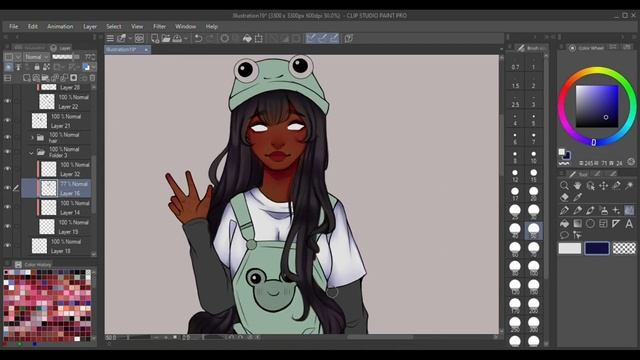Select the Zoom magnifier tool
The width and height of the screenshot is (640, 360).
(564, 186)
